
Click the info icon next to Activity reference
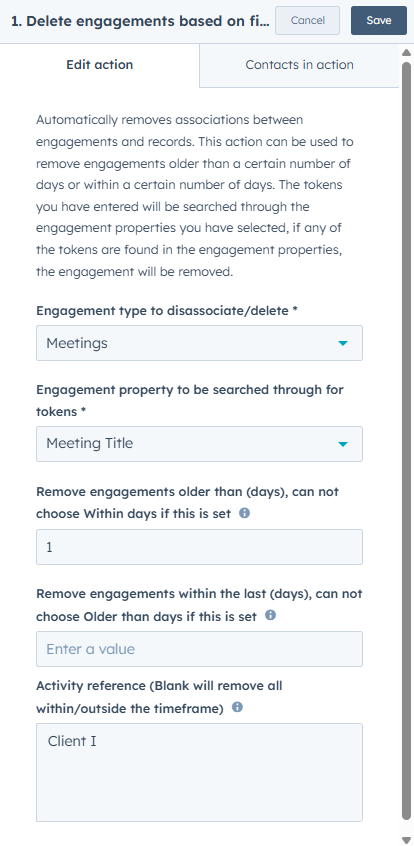click(x=237, y=707)
